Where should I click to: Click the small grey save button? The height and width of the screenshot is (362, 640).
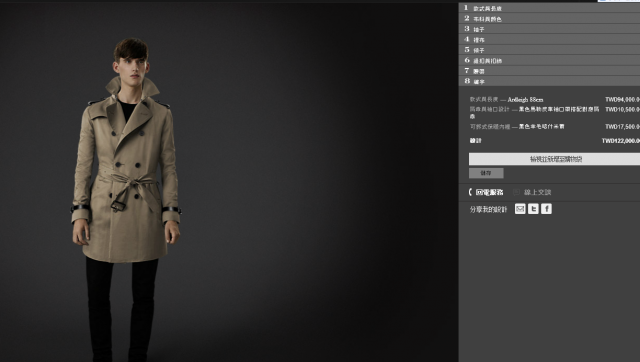point(486,173)
